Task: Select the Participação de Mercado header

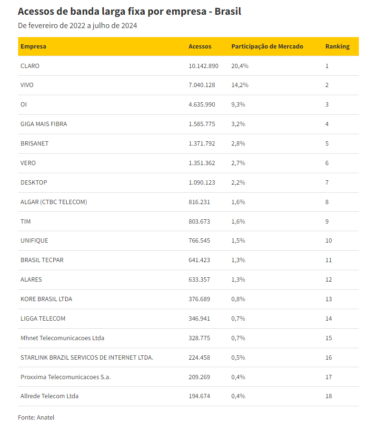Action: tap(267, 46)
